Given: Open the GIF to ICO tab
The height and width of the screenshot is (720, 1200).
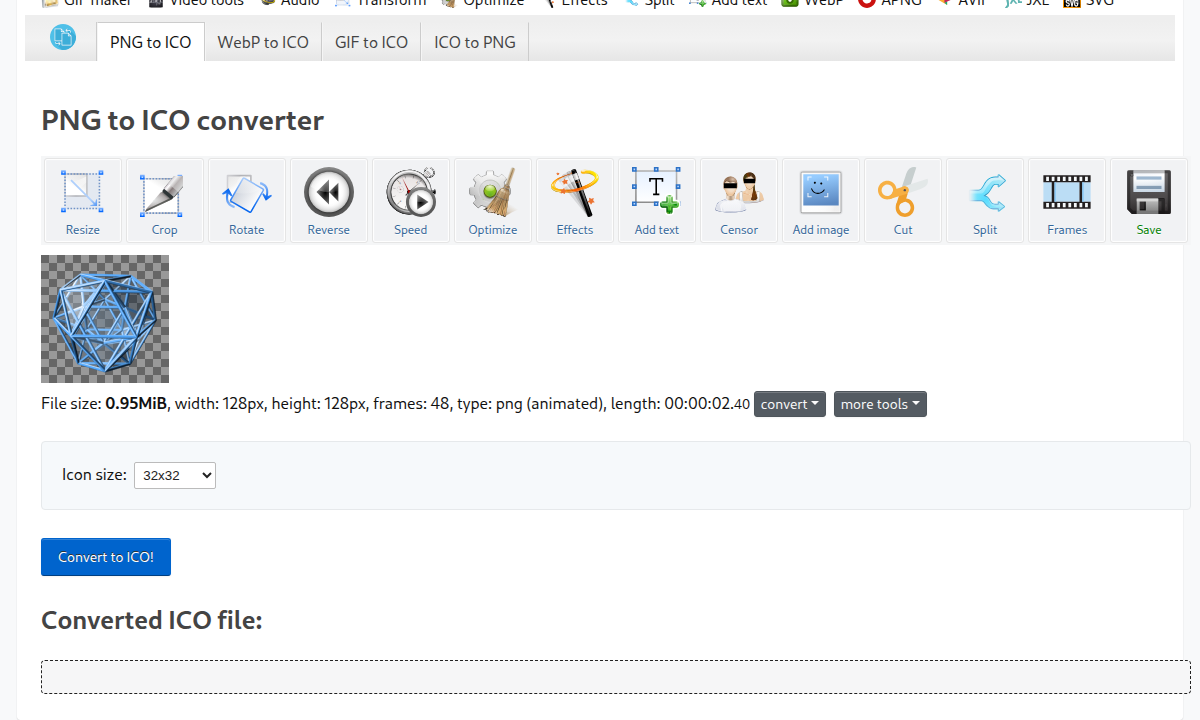Looking at the screenshot, I should point(372,42).
